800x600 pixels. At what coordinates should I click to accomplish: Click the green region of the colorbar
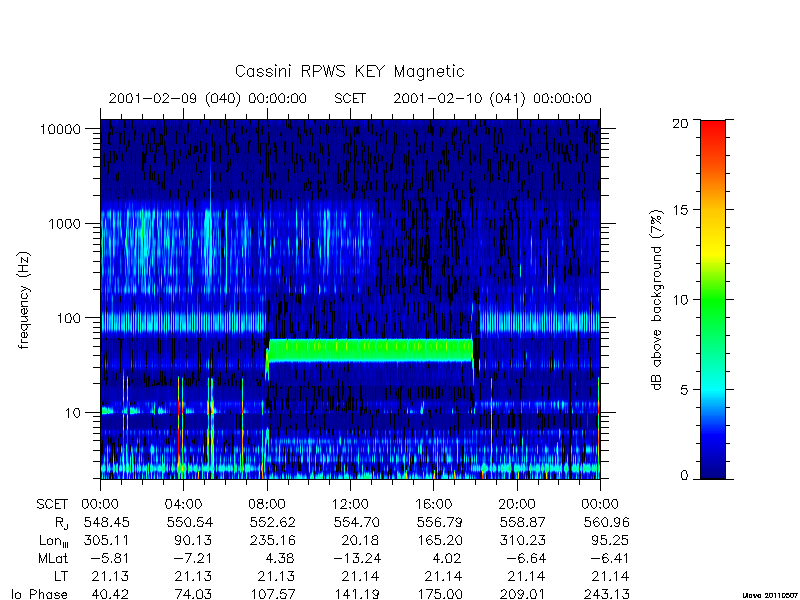(x=713, y=300)
